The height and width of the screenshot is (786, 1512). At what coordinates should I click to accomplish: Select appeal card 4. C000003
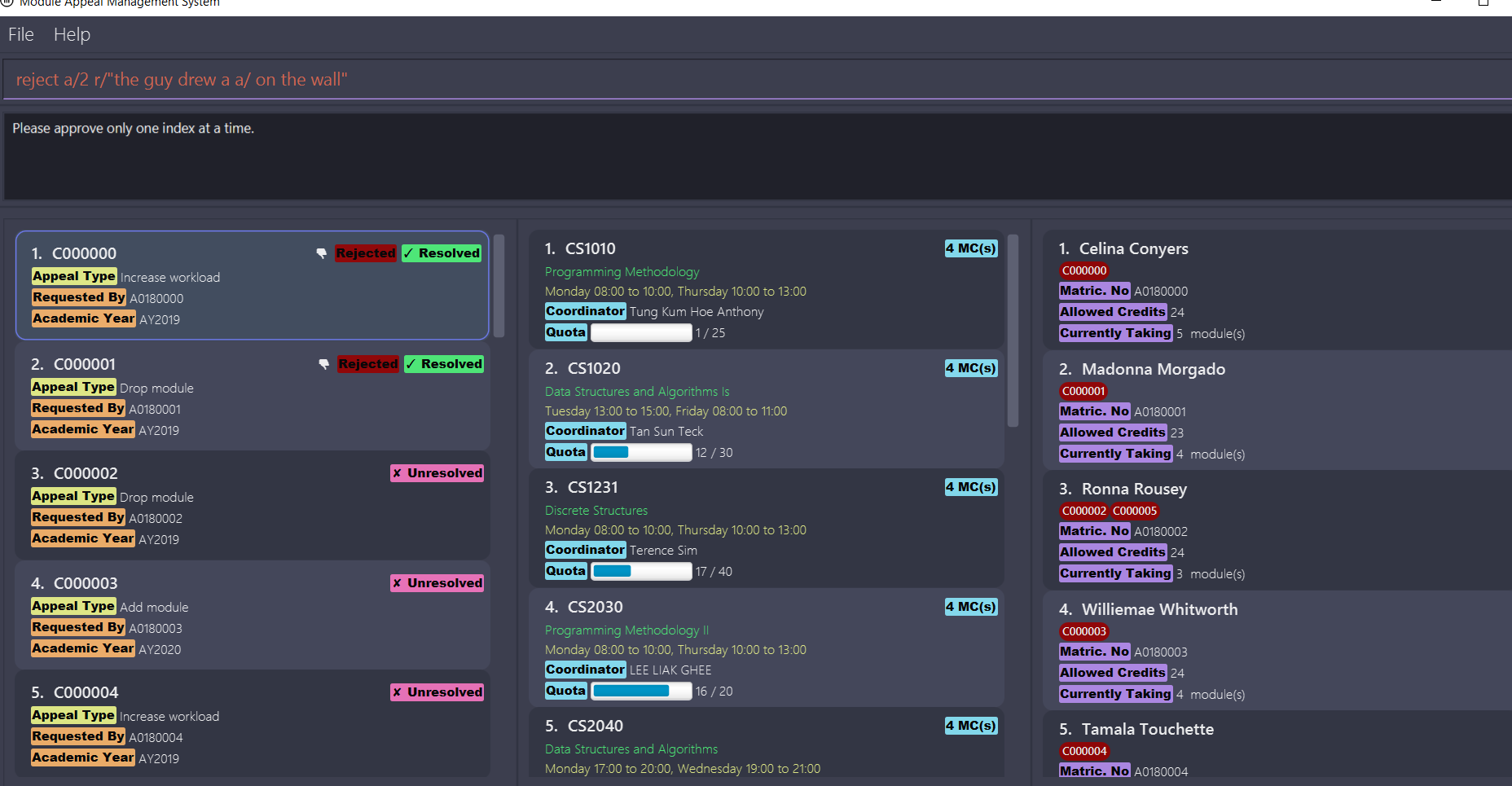pyautogui.click(x=253, y=615)
